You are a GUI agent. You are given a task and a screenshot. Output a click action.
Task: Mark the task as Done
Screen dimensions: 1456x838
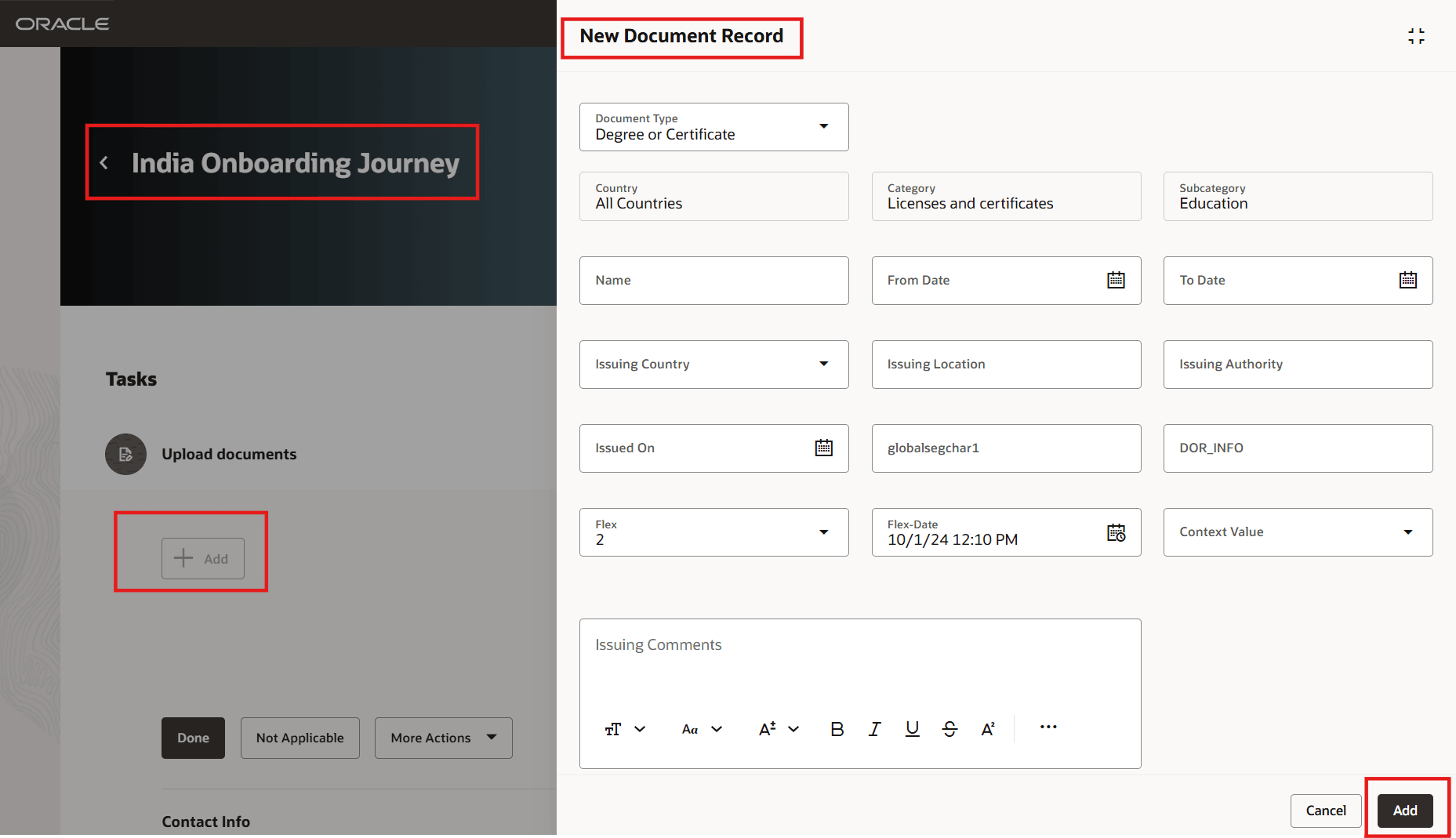(x=193, y=738)
